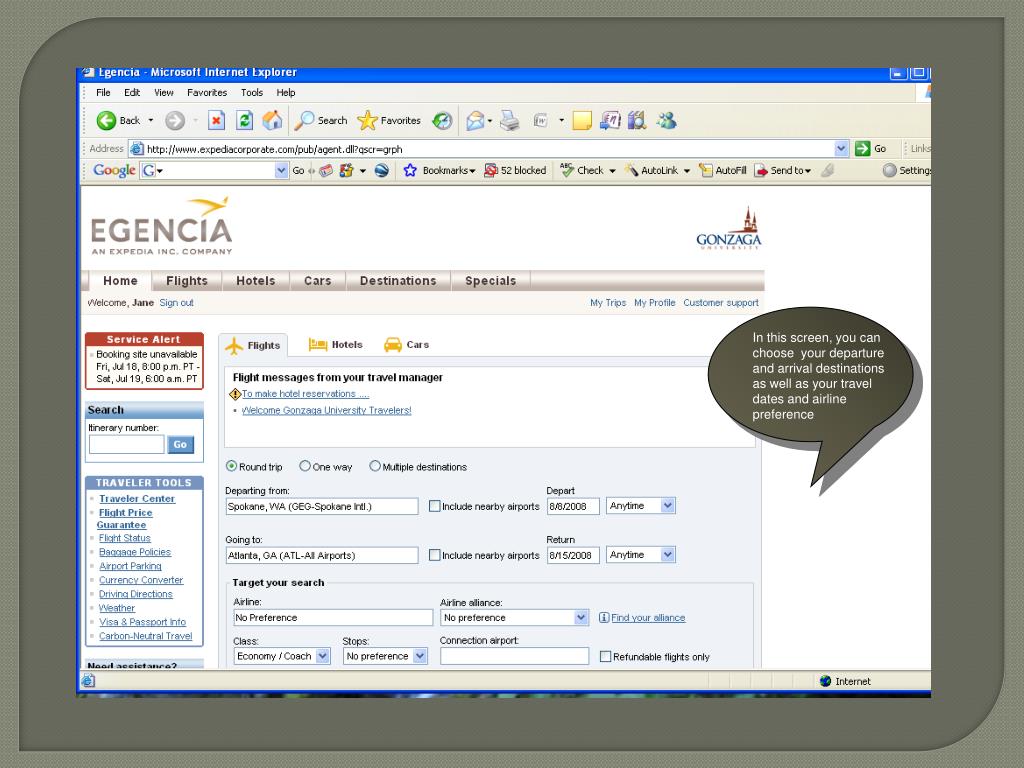This screenshot has width=1024, height=768.
Task: Click the Itinerary number Go button
Action: (x=180, y=444)
